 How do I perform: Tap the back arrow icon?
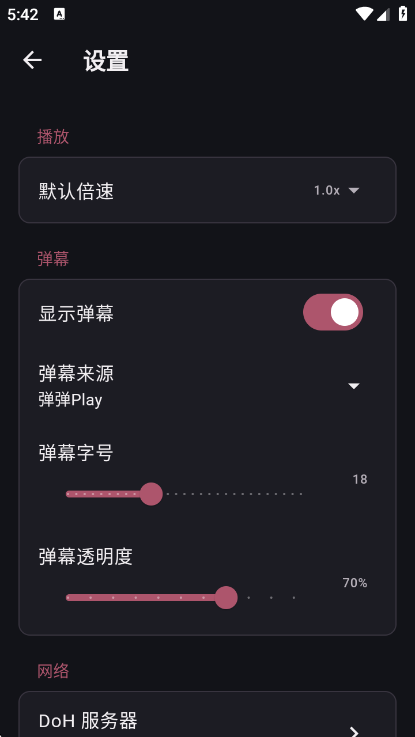(32, 60)
